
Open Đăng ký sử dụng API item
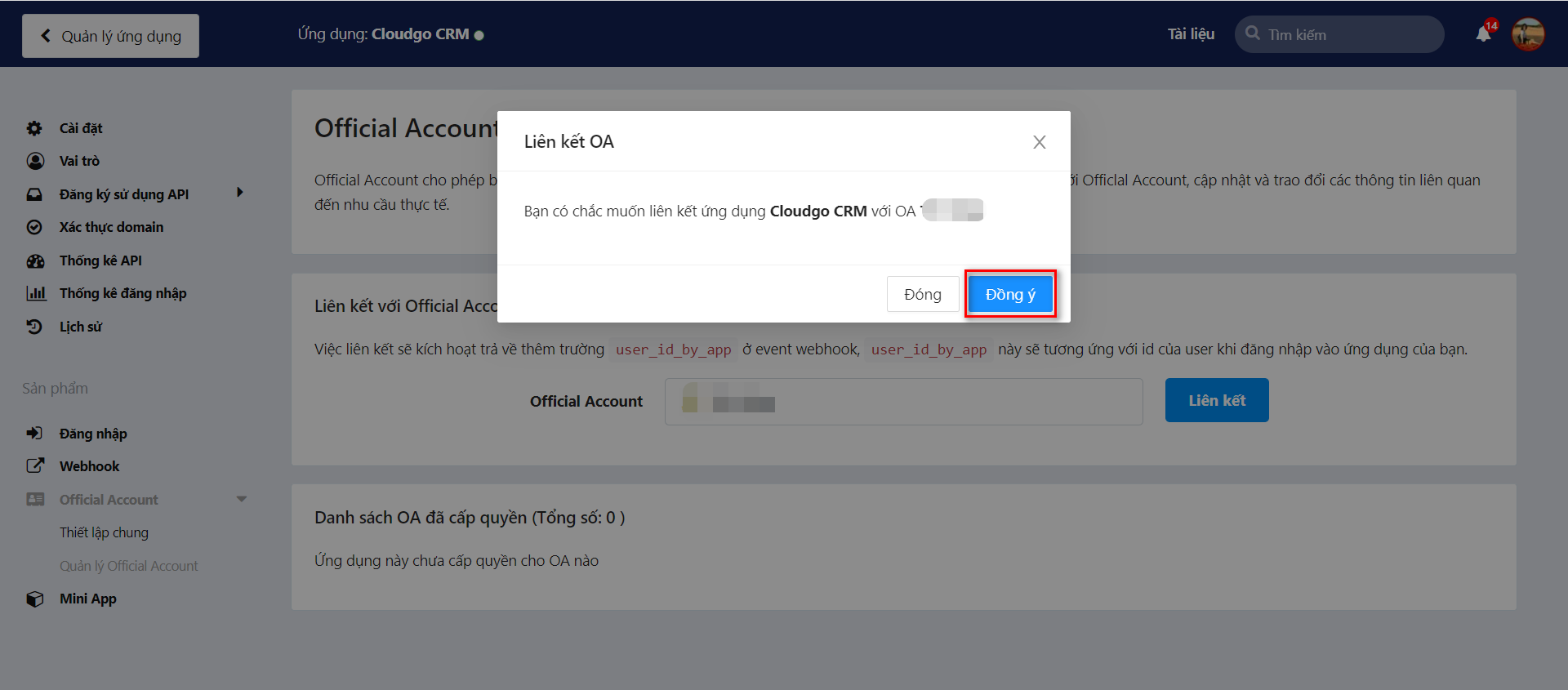pos(123,194)
